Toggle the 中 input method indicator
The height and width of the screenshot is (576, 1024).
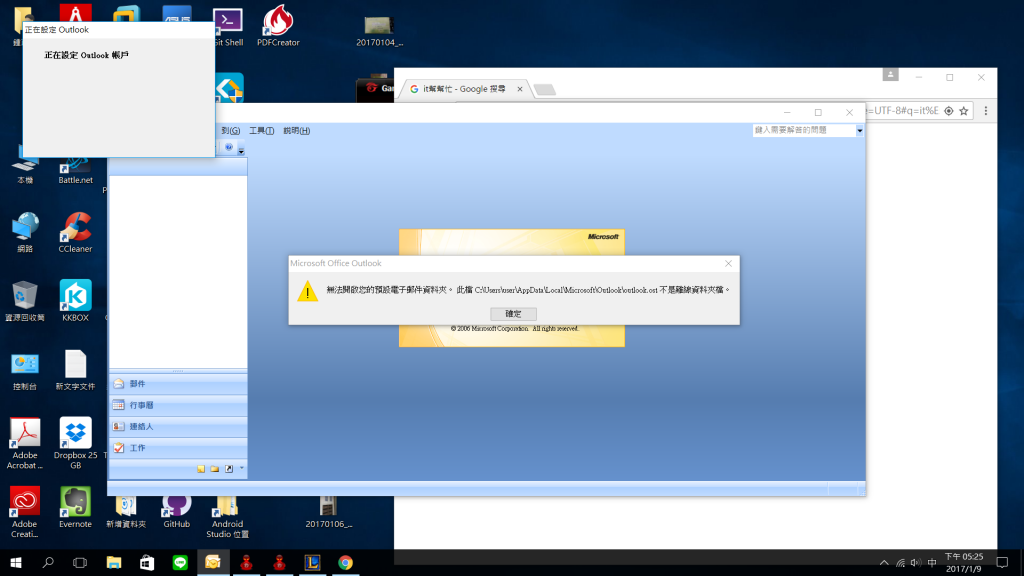[932, 563]
